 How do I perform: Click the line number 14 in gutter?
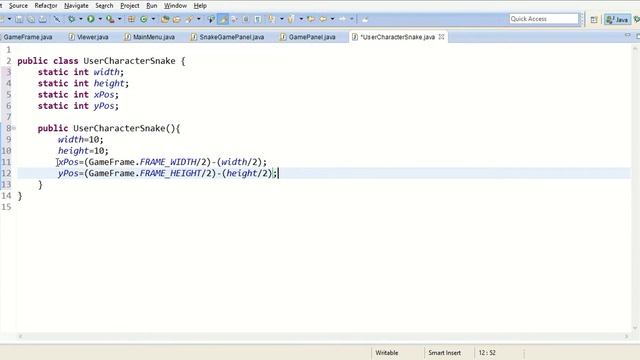6,196
